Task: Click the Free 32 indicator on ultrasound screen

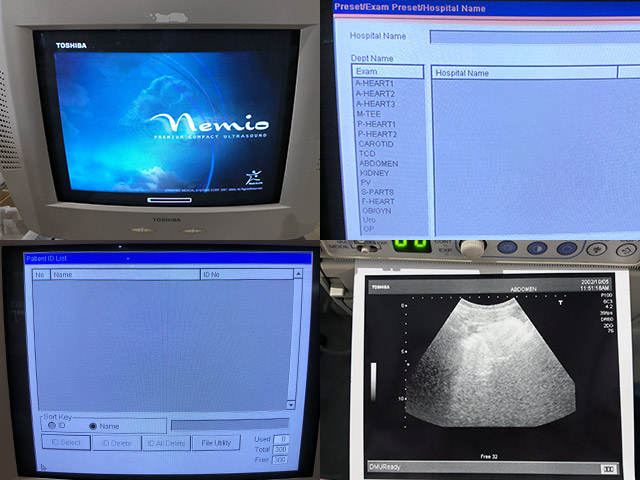Action: (x=489, y=456)
